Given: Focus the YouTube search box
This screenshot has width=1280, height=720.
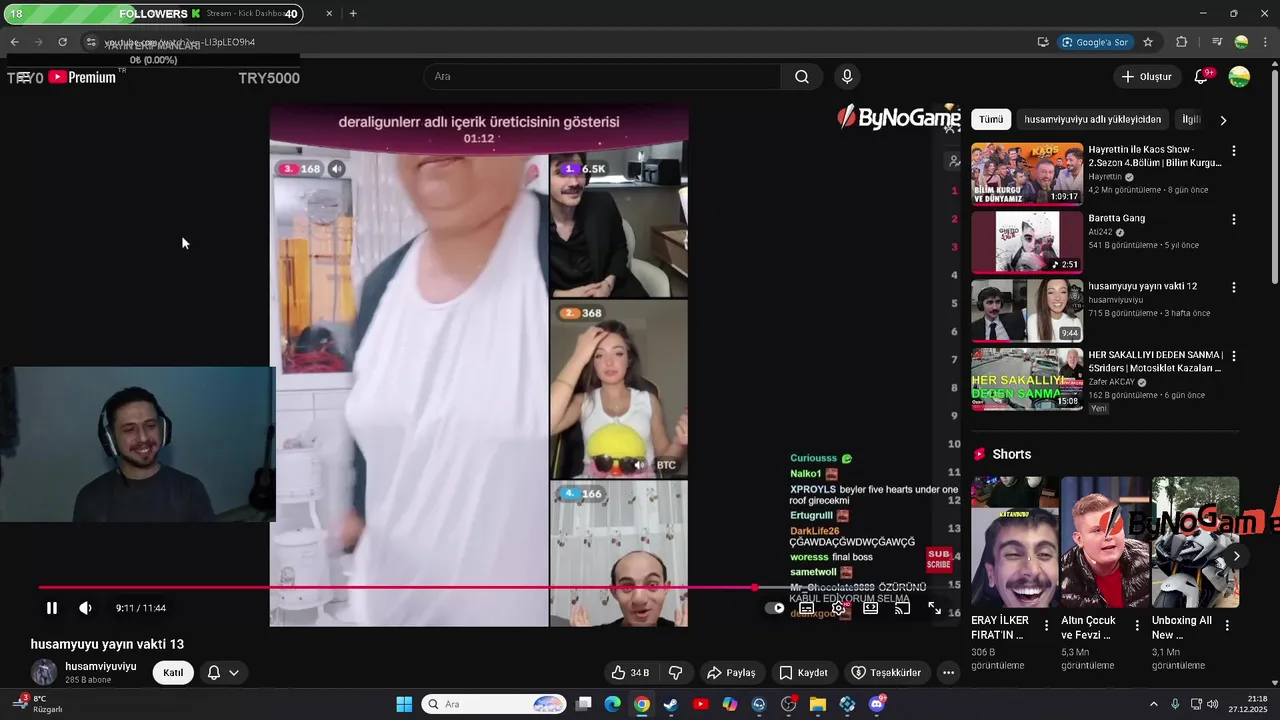Looking at the screenshot, I should 602,77.
